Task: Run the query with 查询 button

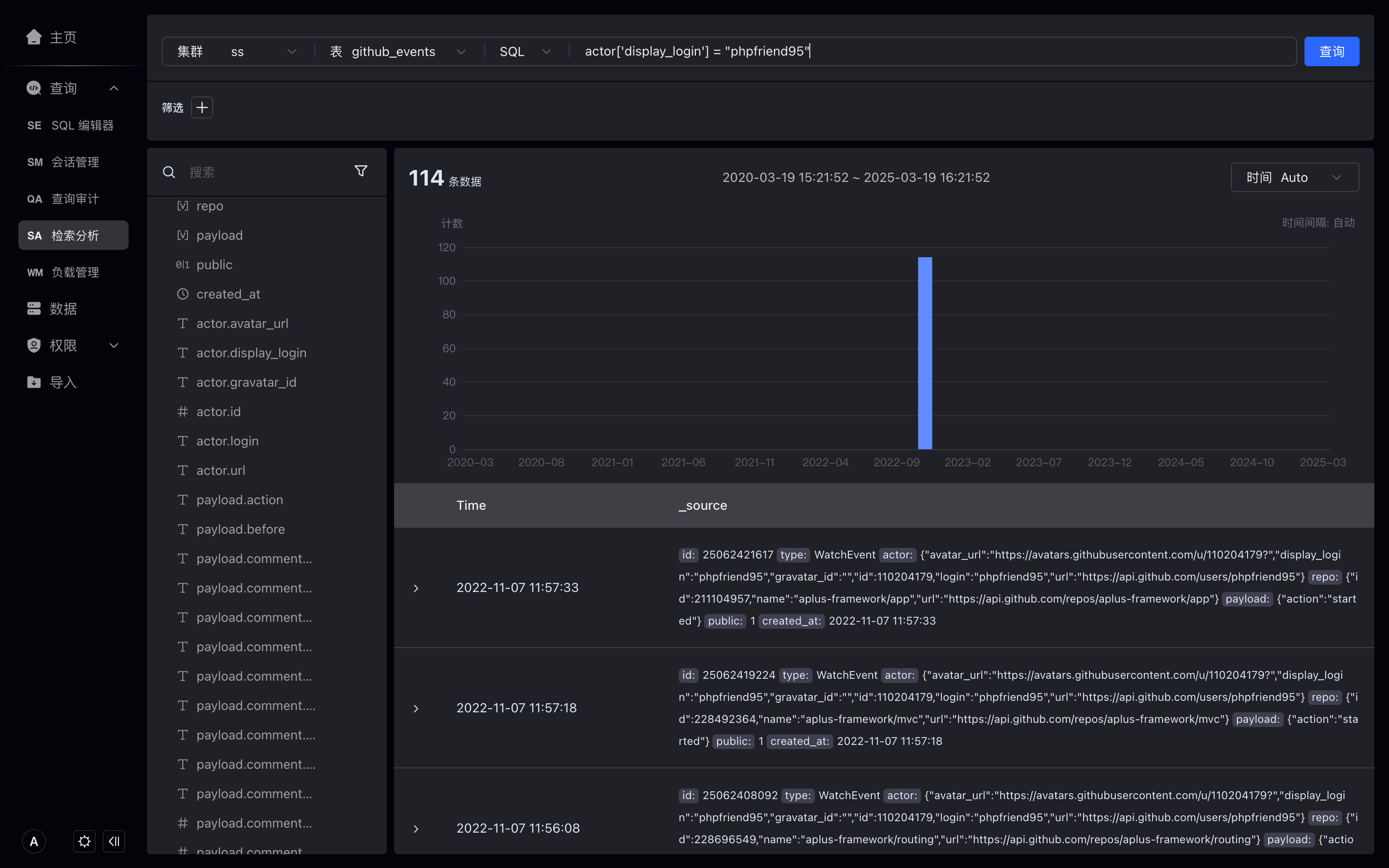Action: pyautogui.click(x=1332, y=51)
